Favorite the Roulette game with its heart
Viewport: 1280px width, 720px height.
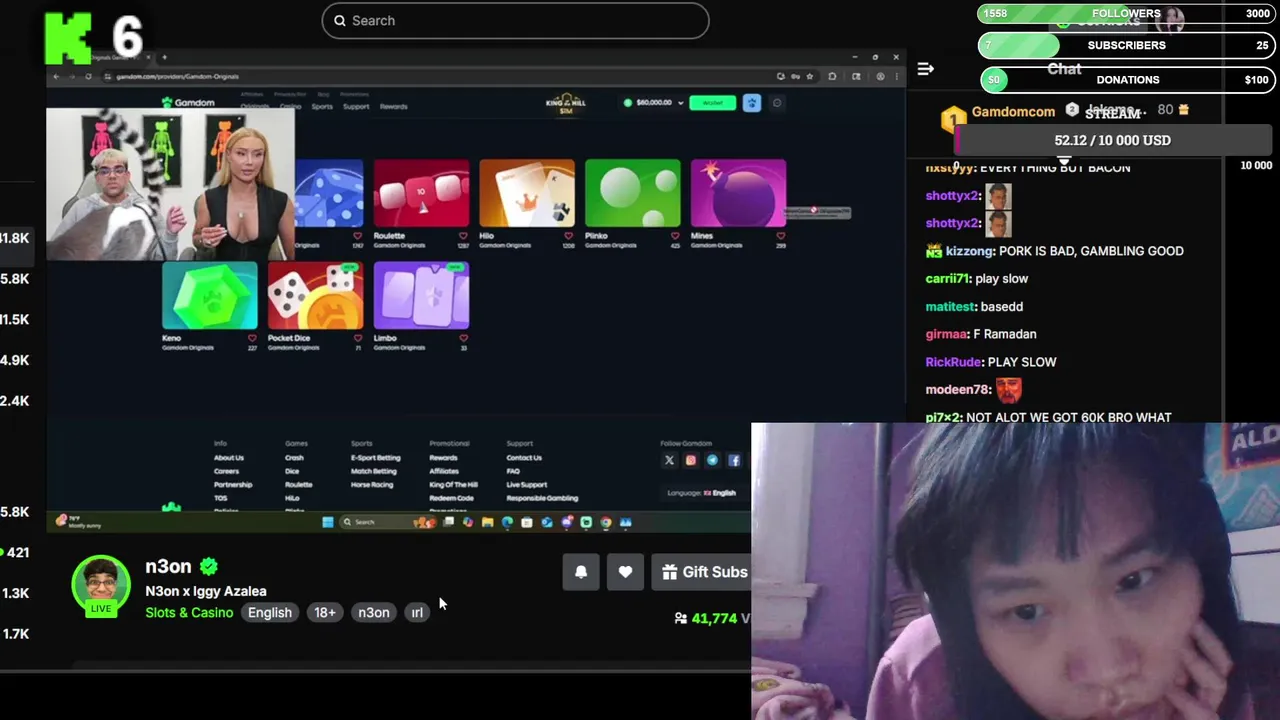coord(463,236)
